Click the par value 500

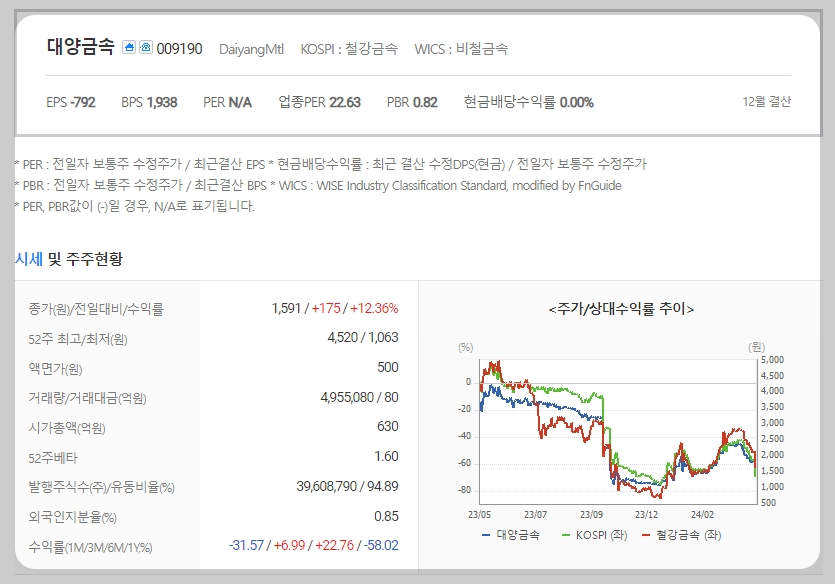tap(388, 367)
